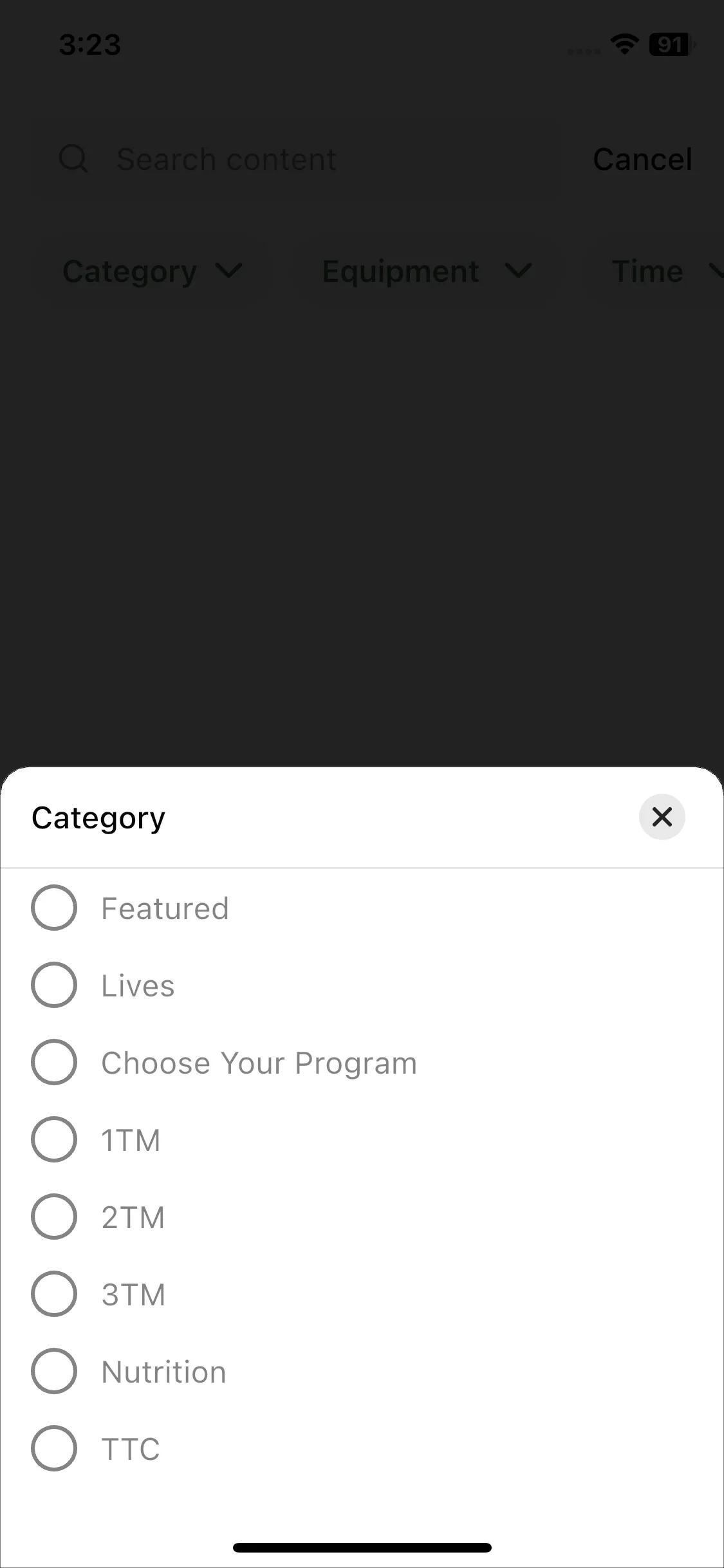Choose the Nutrition category
The height and width of the screenshot is (1568, 724).
point(54,1371)
